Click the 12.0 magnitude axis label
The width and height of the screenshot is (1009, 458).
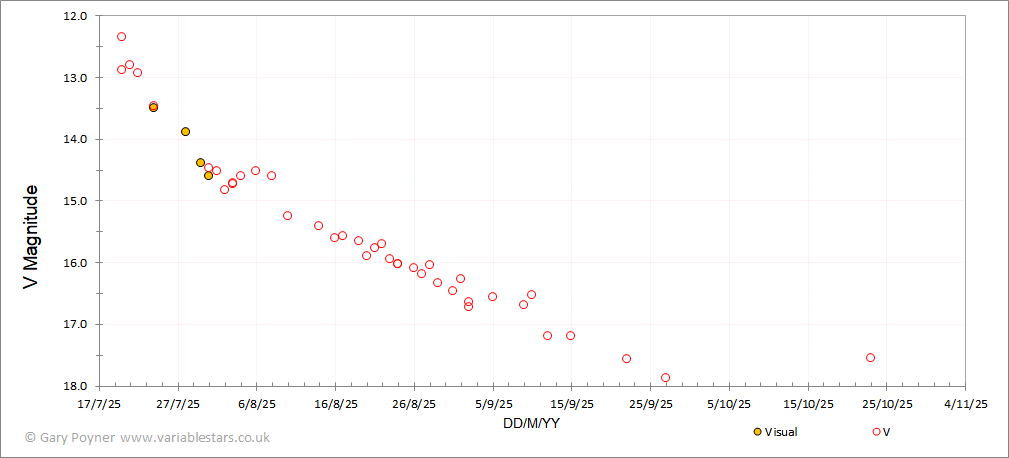(77, 15)
